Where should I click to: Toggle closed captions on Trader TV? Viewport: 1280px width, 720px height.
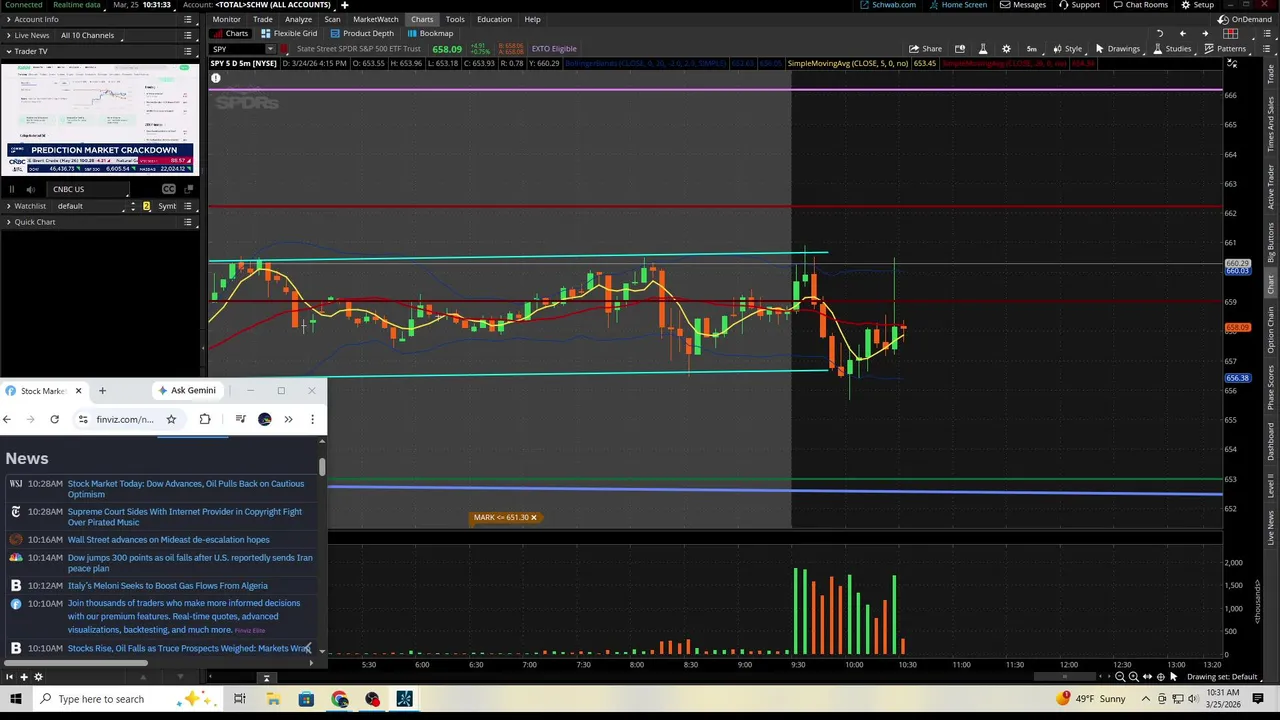[x=168, y=189]
